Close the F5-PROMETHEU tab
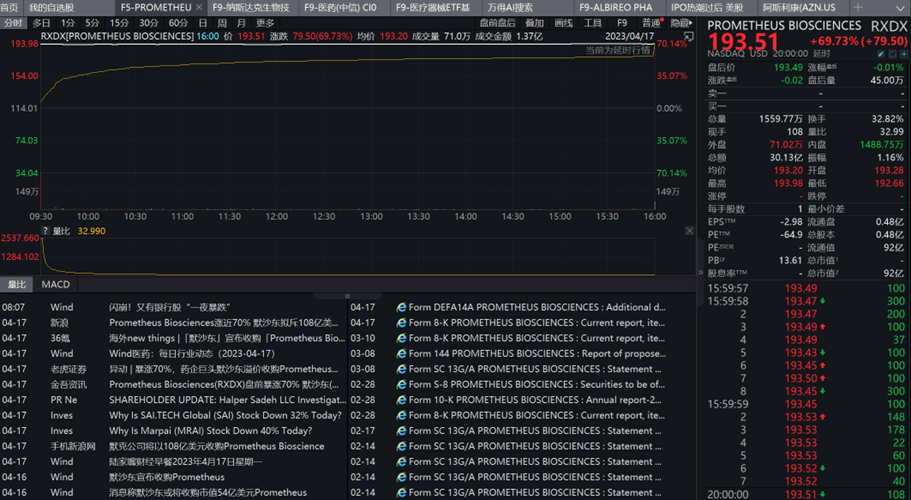911x500 pixels. pyautogui.click(x=199, y=8)
